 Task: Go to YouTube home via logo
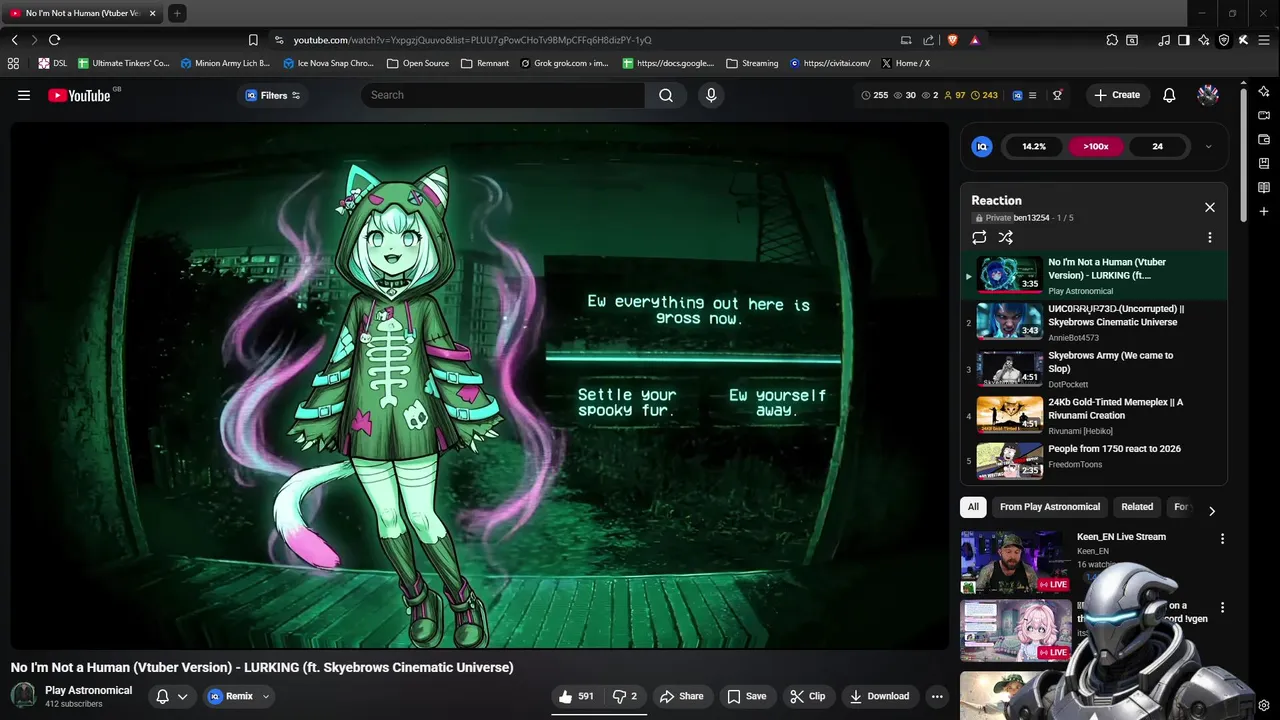pos(79,95)
